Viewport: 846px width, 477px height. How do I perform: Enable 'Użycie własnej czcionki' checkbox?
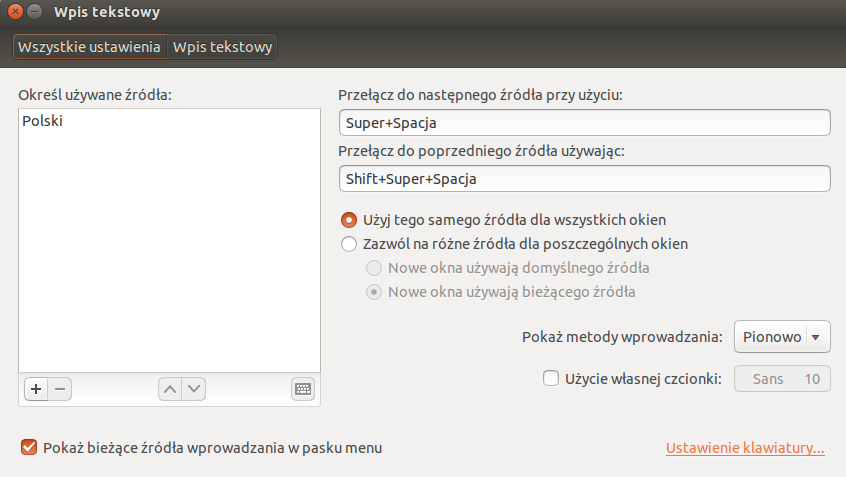pos(550,378)
